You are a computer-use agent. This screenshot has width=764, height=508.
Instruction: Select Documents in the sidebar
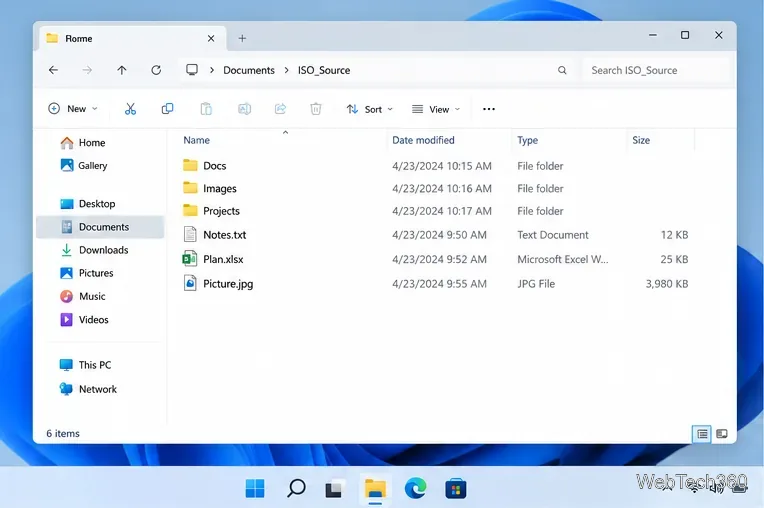tap(100, 227)
